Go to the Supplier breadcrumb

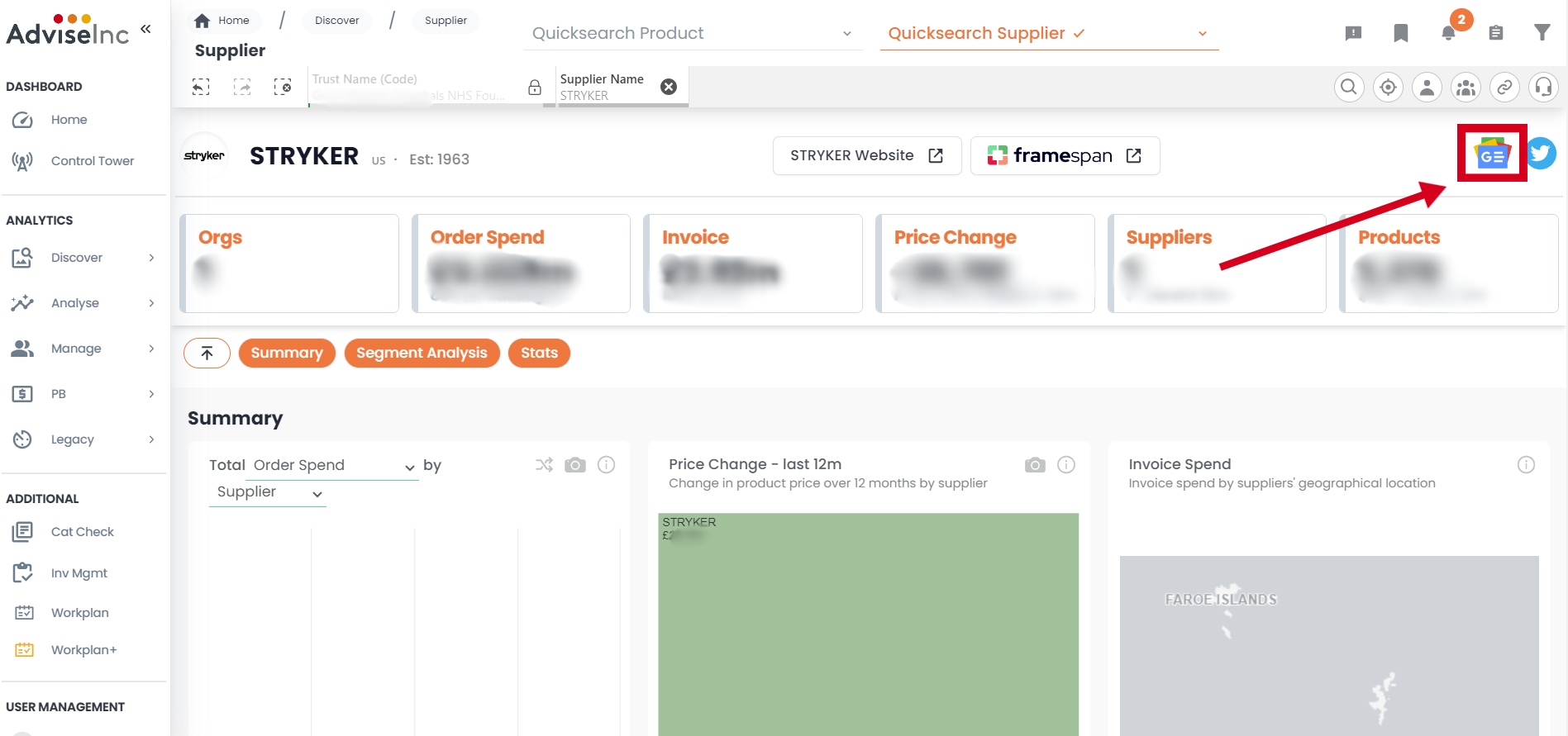(x=446, y=21)
